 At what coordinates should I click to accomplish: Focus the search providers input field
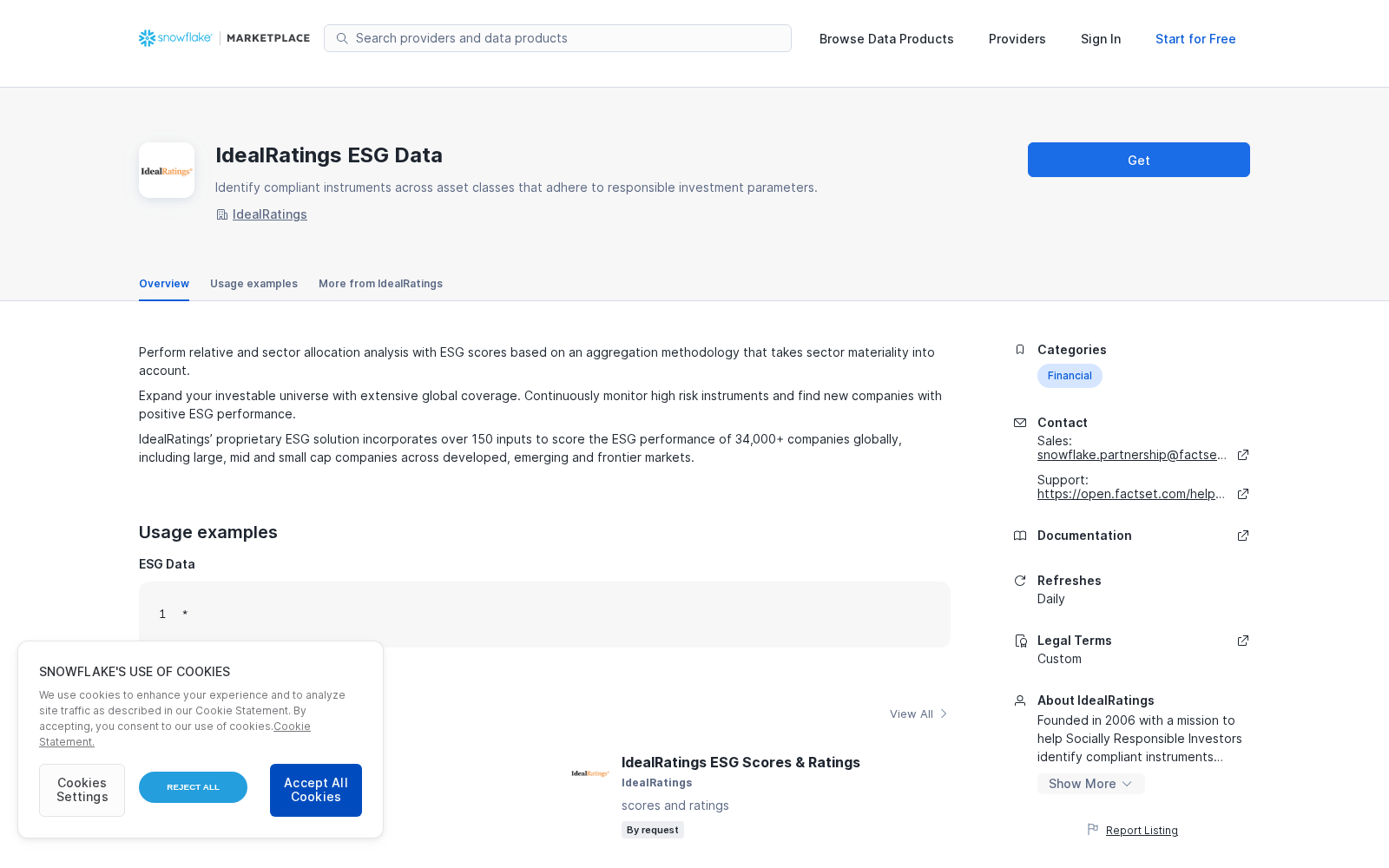pyautogui.click(x=557, y=38)
